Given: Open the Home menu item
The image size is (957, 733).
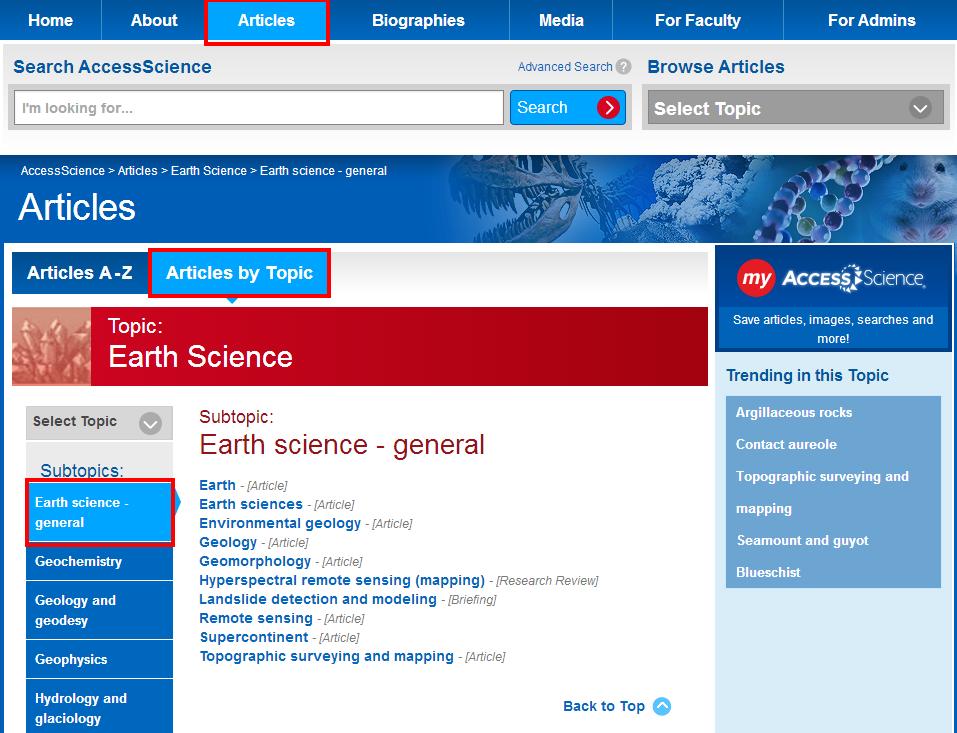Looking at the screenshot, I should (x=51, y=20).
